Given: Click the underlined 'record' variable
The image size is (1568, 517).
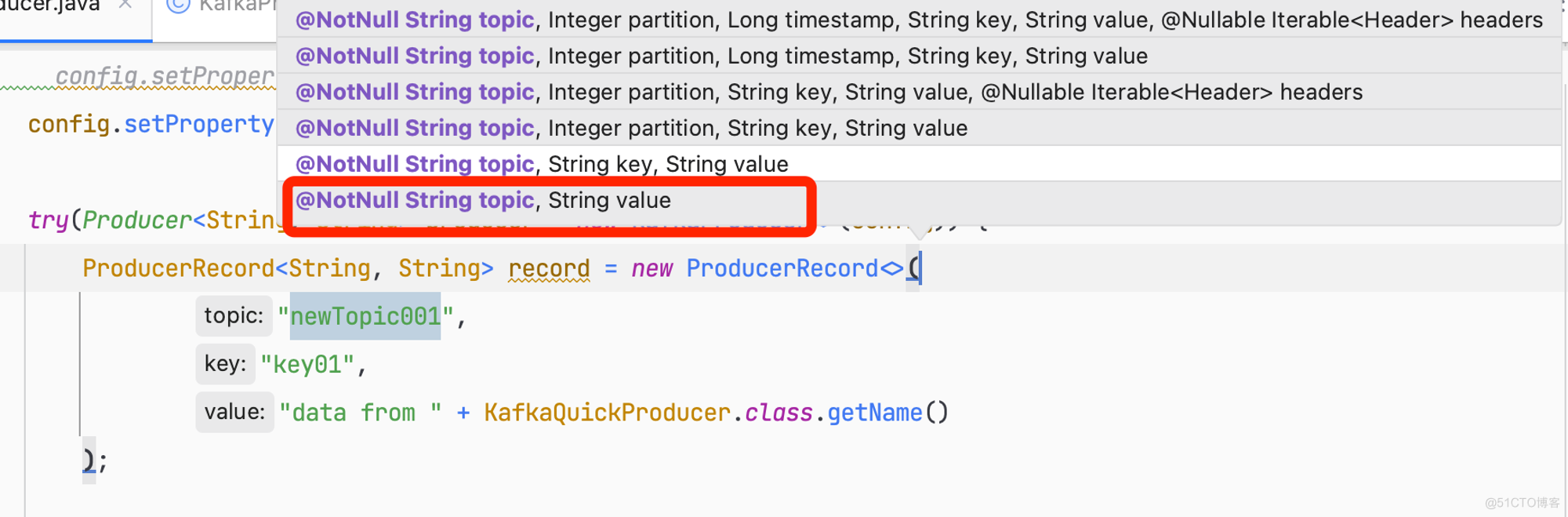Looking at the screenshot, I should coord(549,269).
